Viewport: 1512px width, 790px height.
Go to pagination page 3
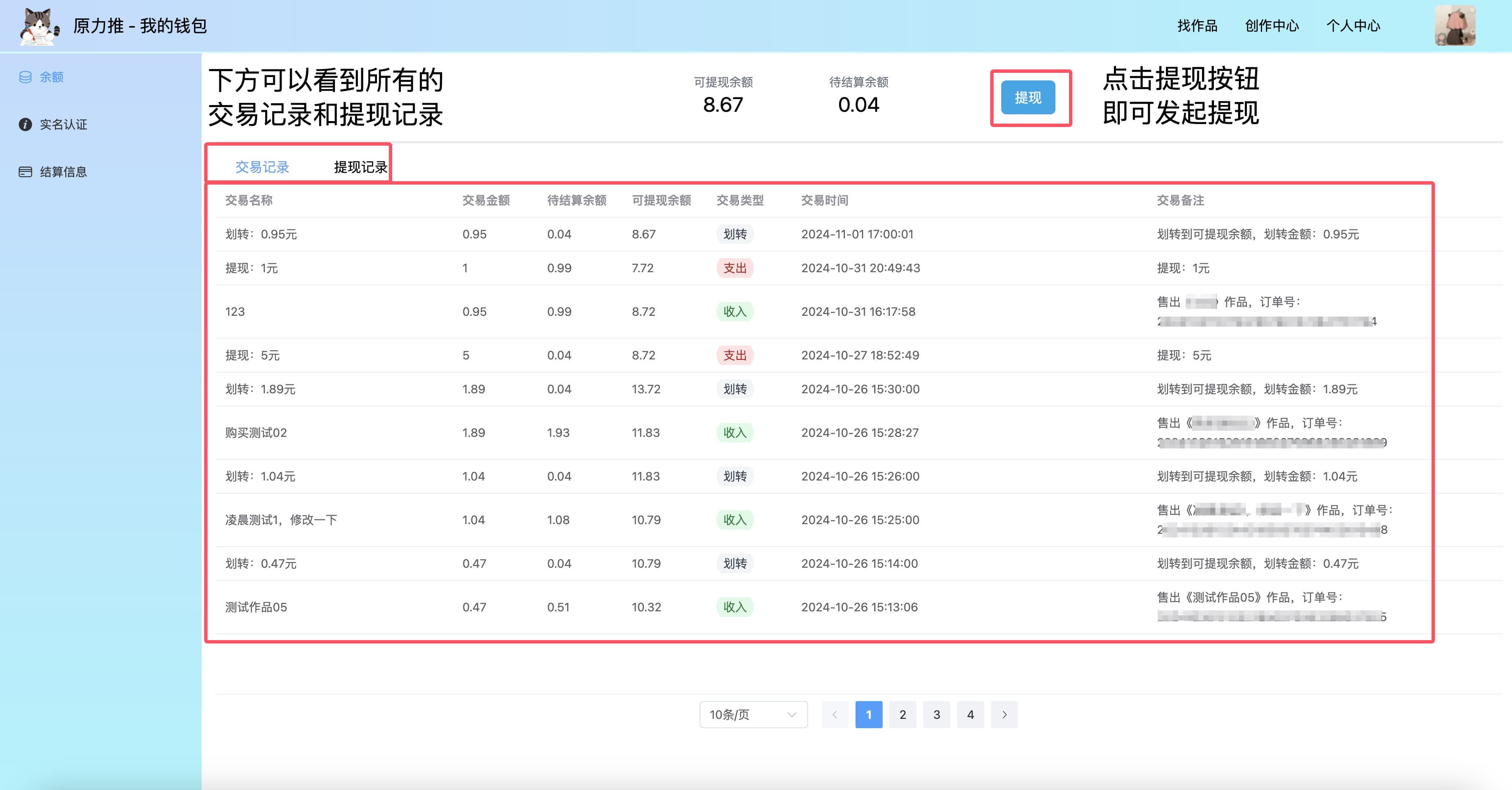coord(937,714)
